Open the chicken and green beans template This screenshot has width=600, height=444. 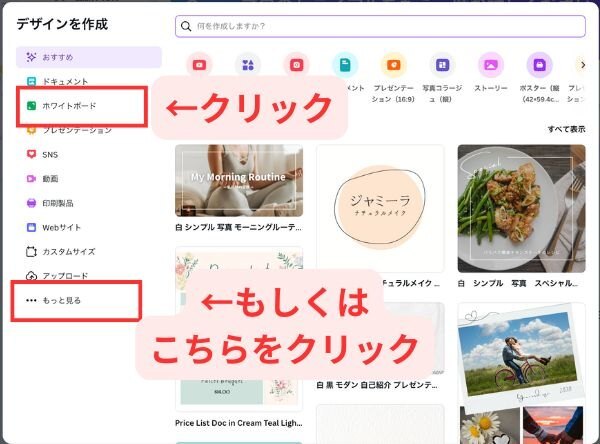[522, 208]
